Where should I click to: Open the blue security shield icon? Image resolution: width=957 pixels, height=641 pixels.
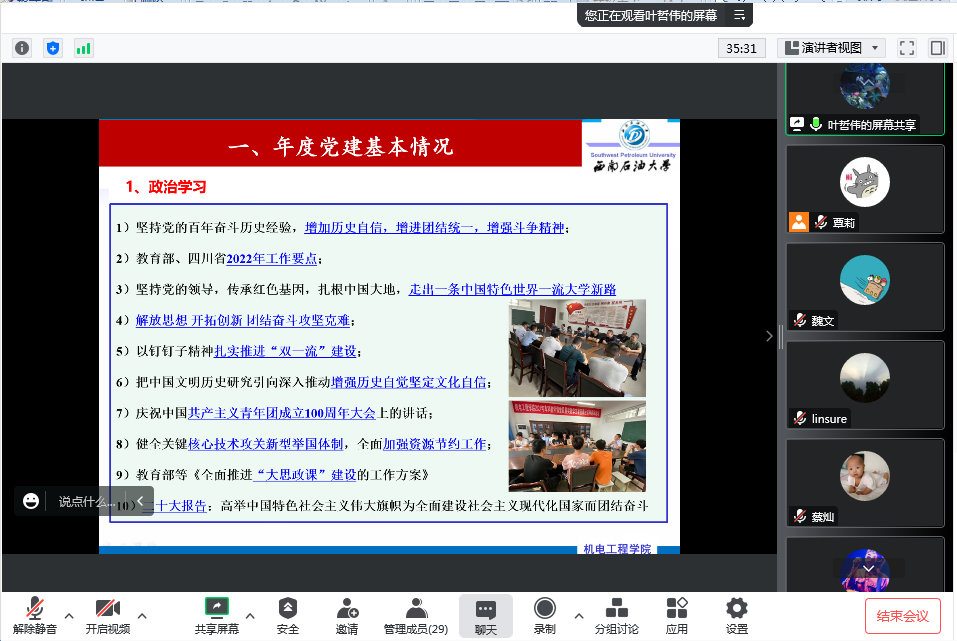click(53, 48)
